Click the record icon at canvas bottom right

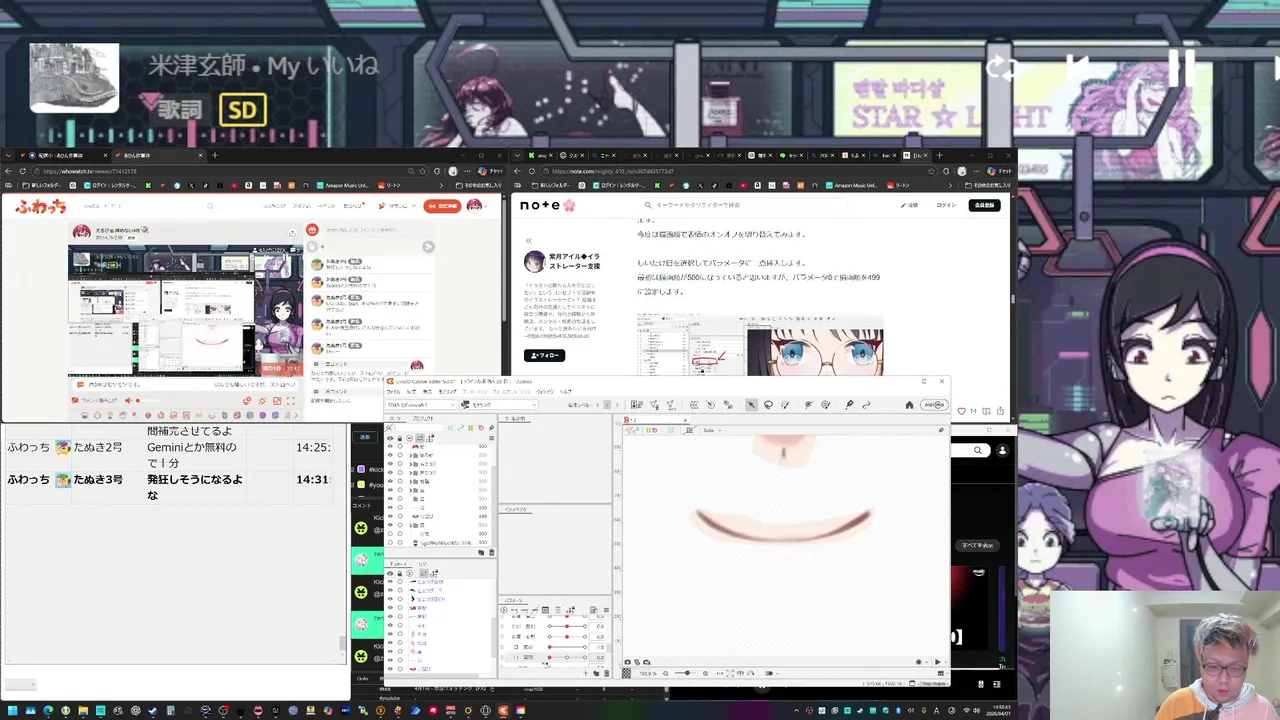tap(919, 662)
